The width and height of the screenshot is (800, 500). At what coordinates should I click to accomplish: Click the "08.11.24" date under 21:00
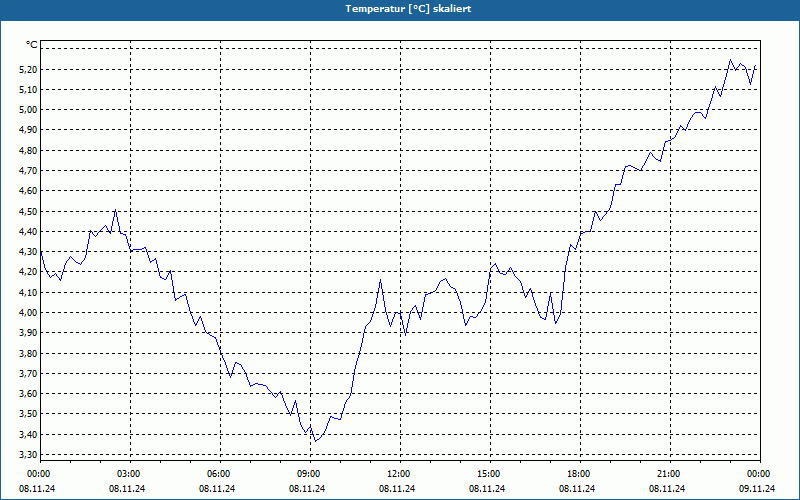pyautogui.click(x=667, y=489)
